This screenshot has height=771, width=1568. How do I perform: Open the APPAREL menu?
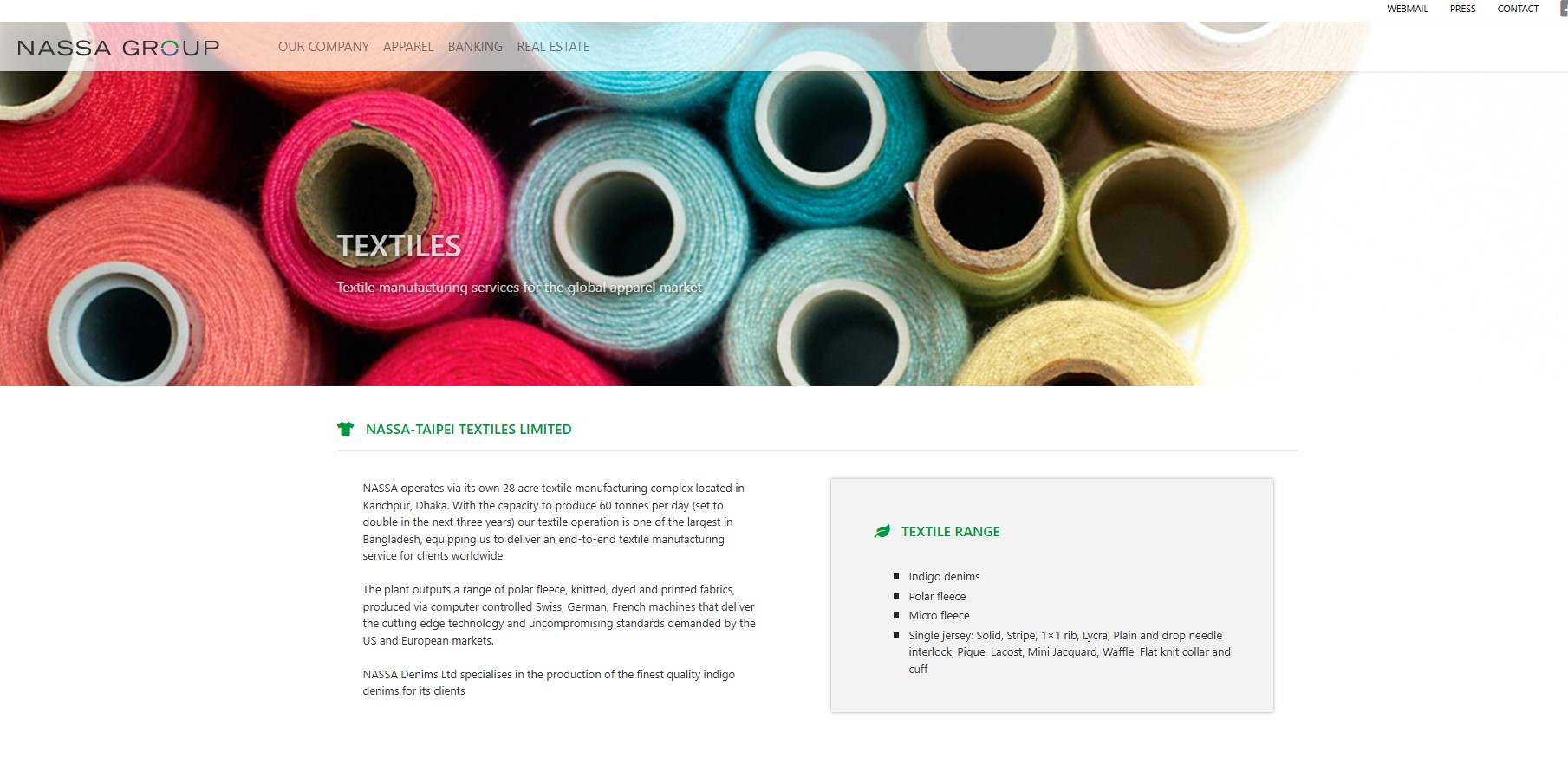pyautogui.click(x=408, y=47)
